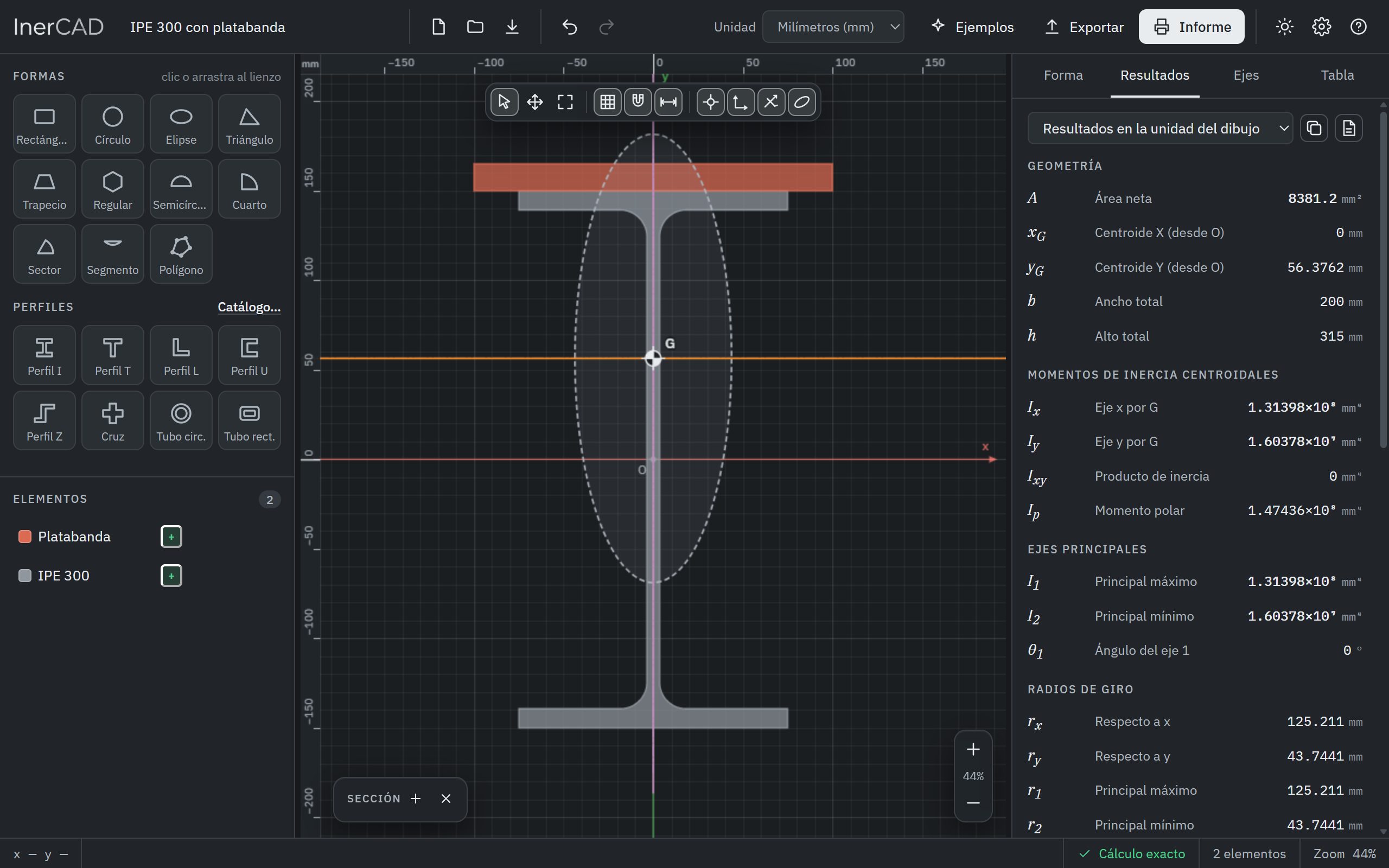Pick the Polígono shape tool

(x=181, y=254)
